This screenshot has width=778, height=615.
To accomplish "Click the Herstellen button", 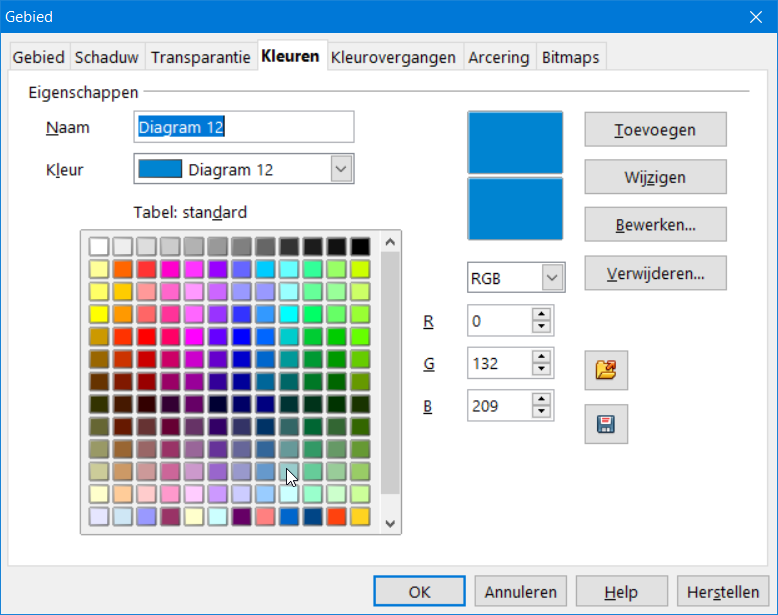I will coord(723,591).
